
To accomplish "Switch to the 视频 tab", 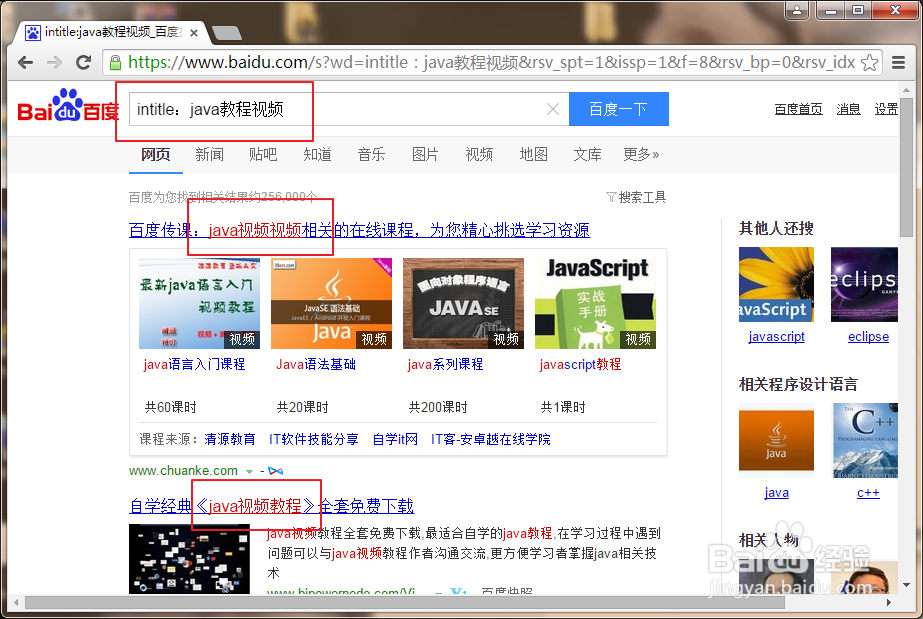I will [479, 154].
